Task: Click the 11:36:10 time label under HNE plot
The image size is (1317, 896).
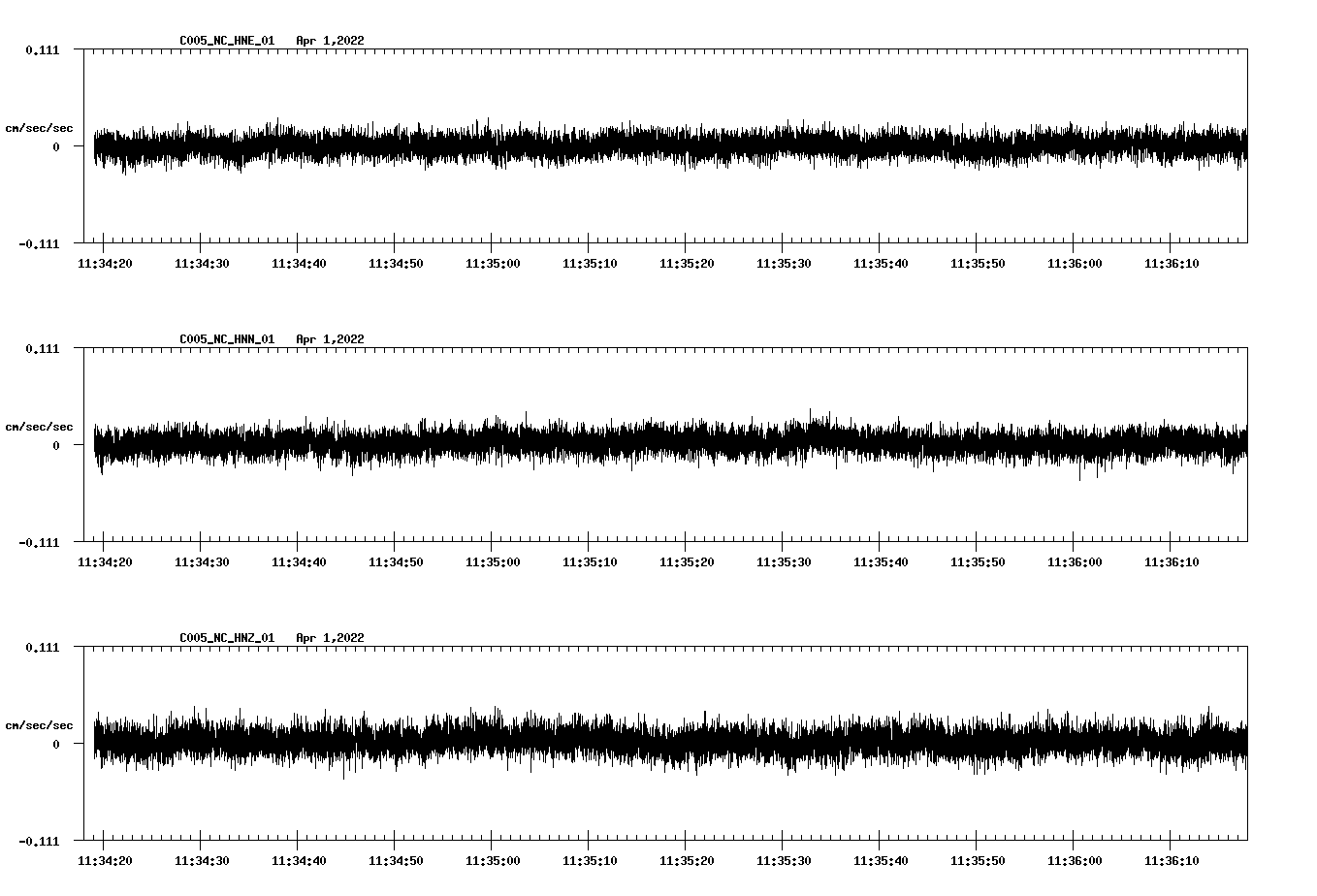Action: coord(1172,264)
